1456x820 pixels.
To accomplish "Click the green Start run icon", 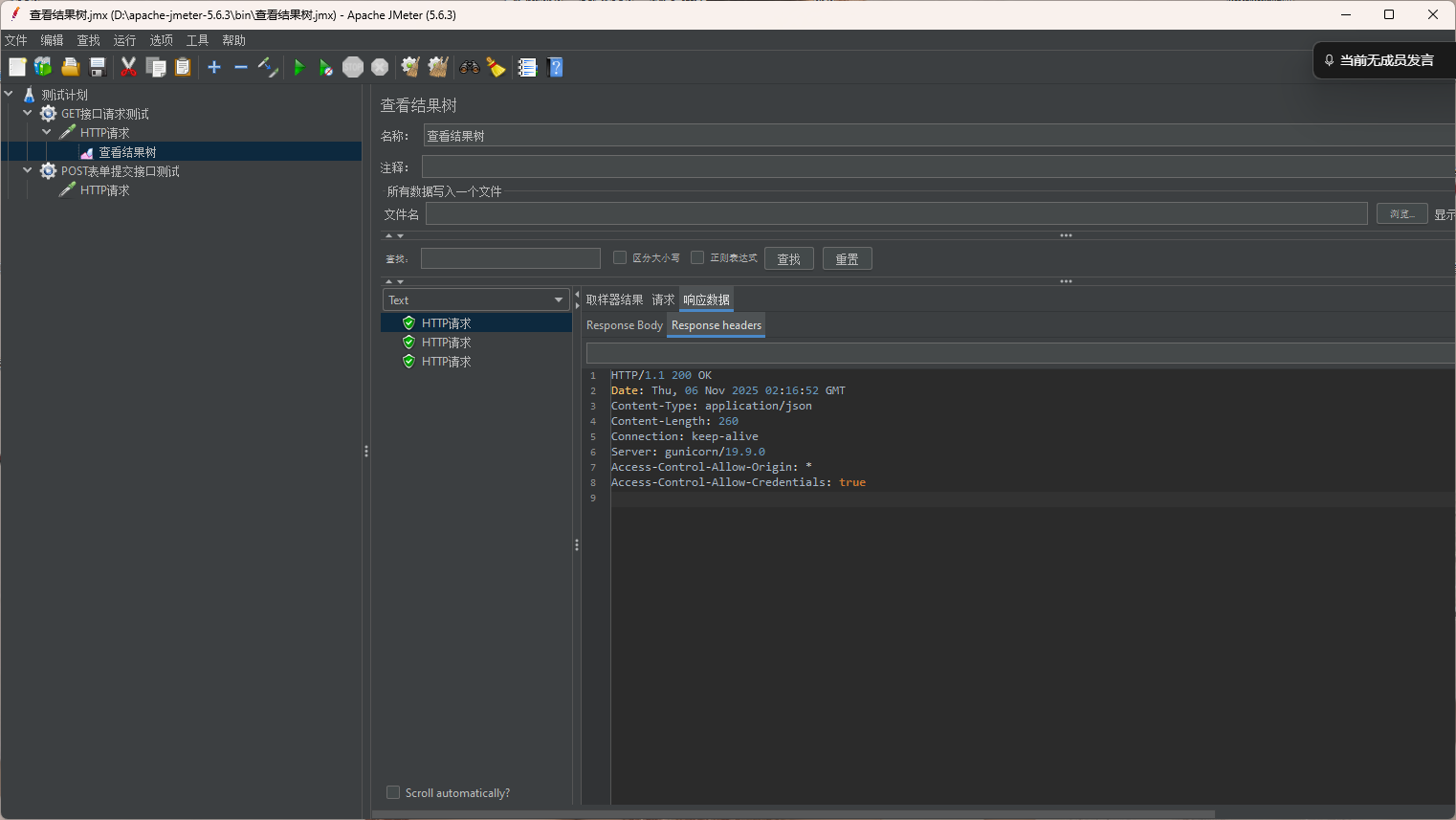I will point(298,67).
